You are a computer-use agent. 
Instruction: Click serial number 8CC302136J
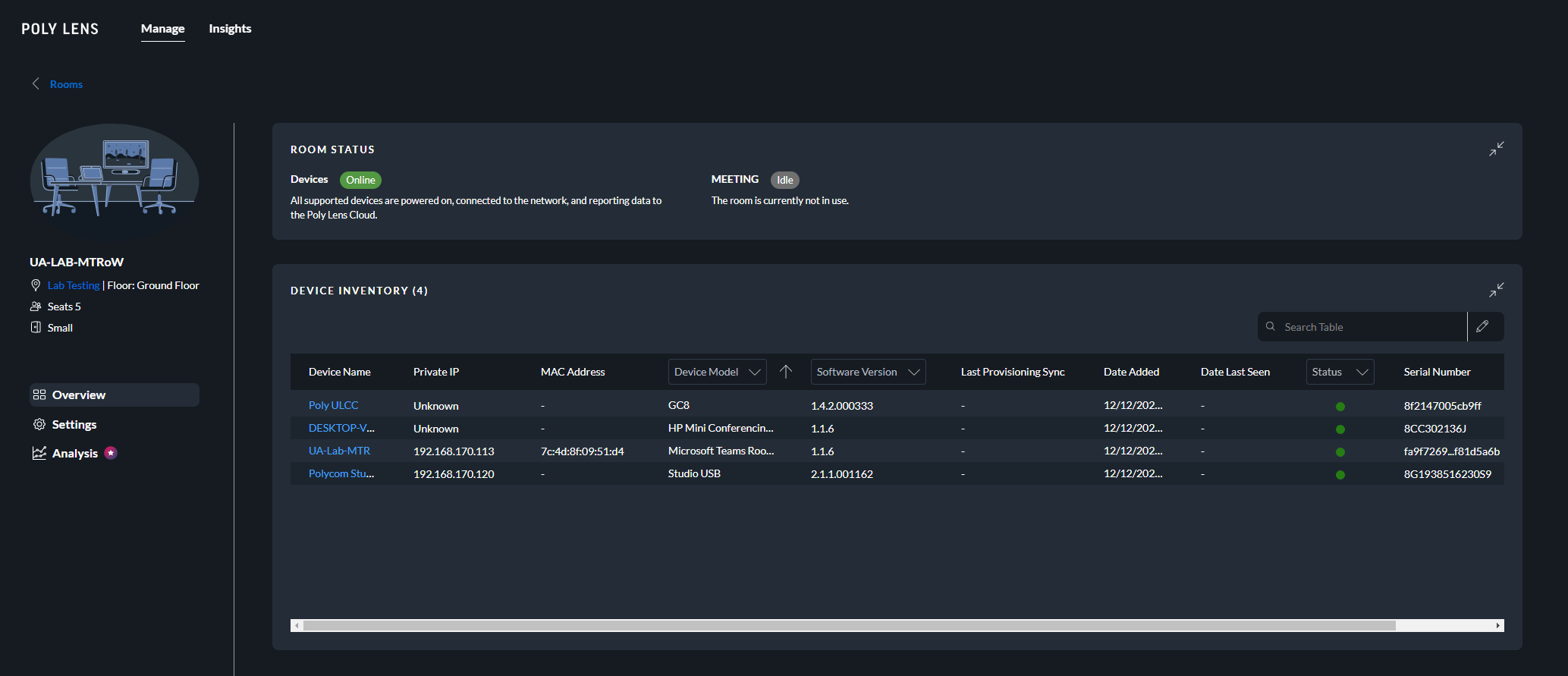pyautogui.click(x=1435, y=429)
